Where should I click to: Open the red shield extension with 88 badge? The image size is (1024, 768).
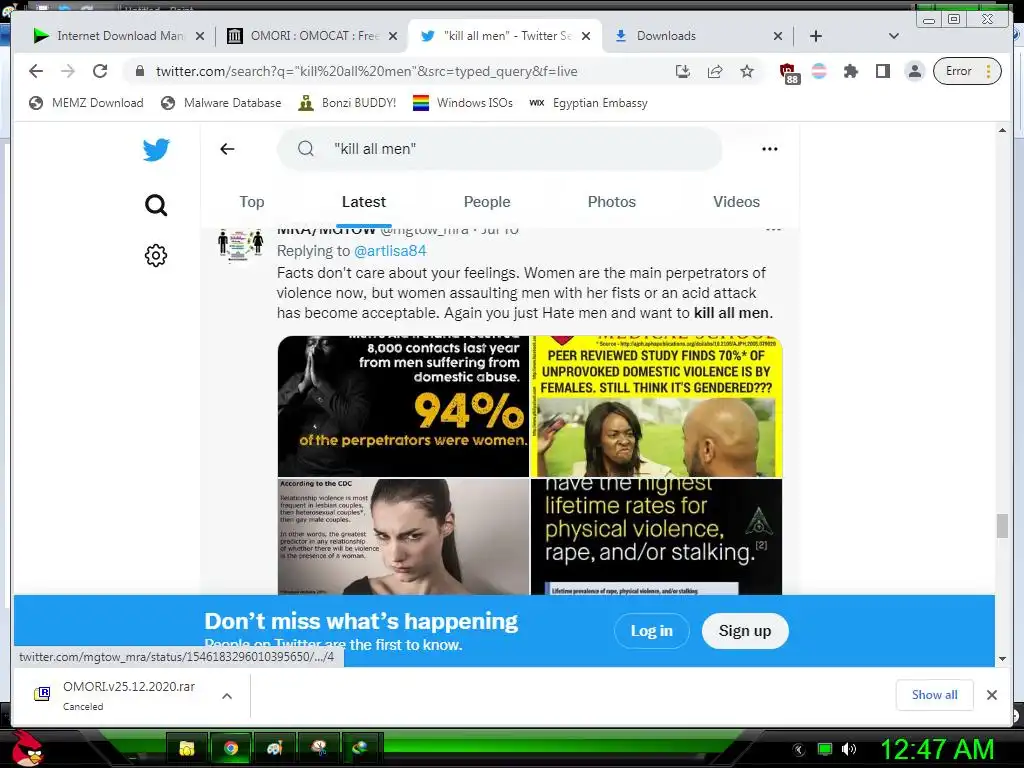pyautogui.click(x=788, y=72)
